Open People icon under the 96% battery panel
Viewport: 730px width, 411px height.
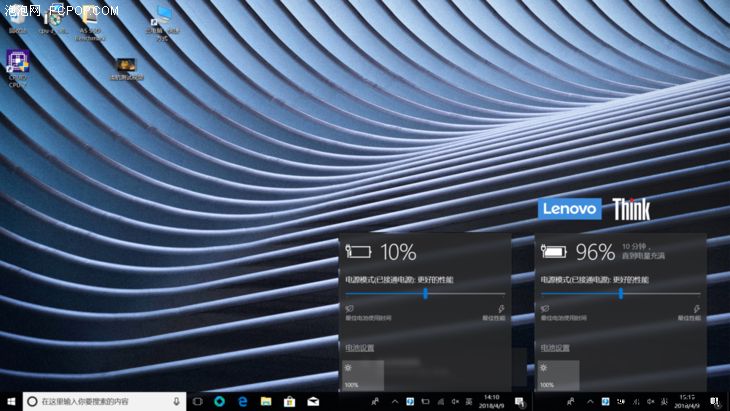tap(570, 401)
